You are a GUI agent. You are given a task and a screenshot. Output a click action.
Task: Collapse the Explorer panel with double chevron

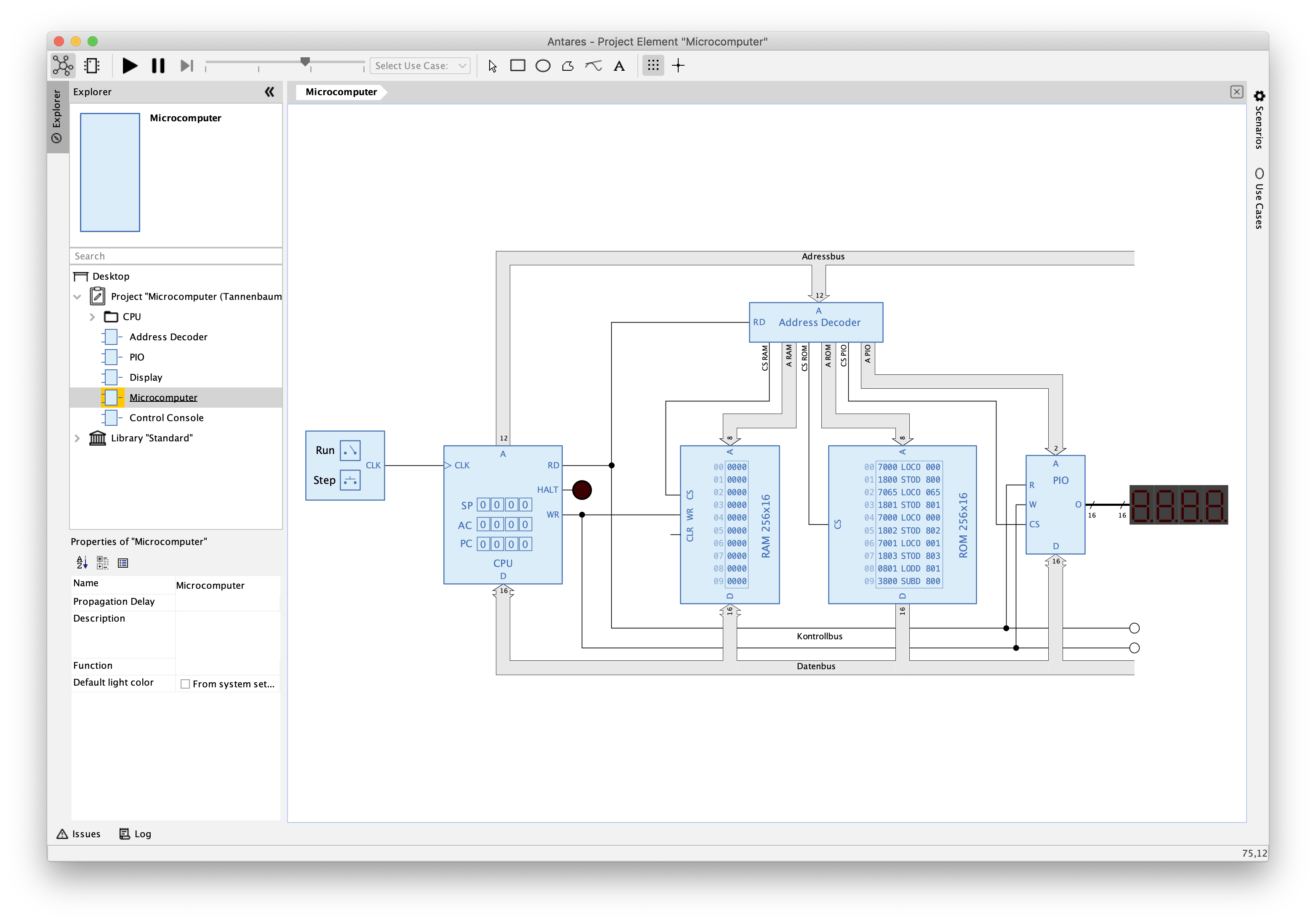pyautogui.click(x=269, y=92)
